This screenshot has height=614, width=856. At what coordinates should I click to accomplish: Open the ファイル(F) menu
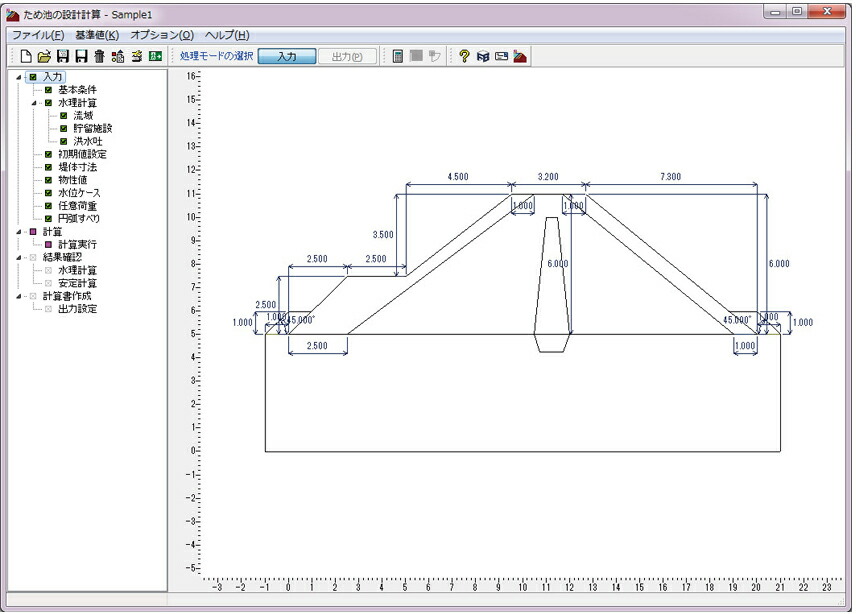[38, 35]
